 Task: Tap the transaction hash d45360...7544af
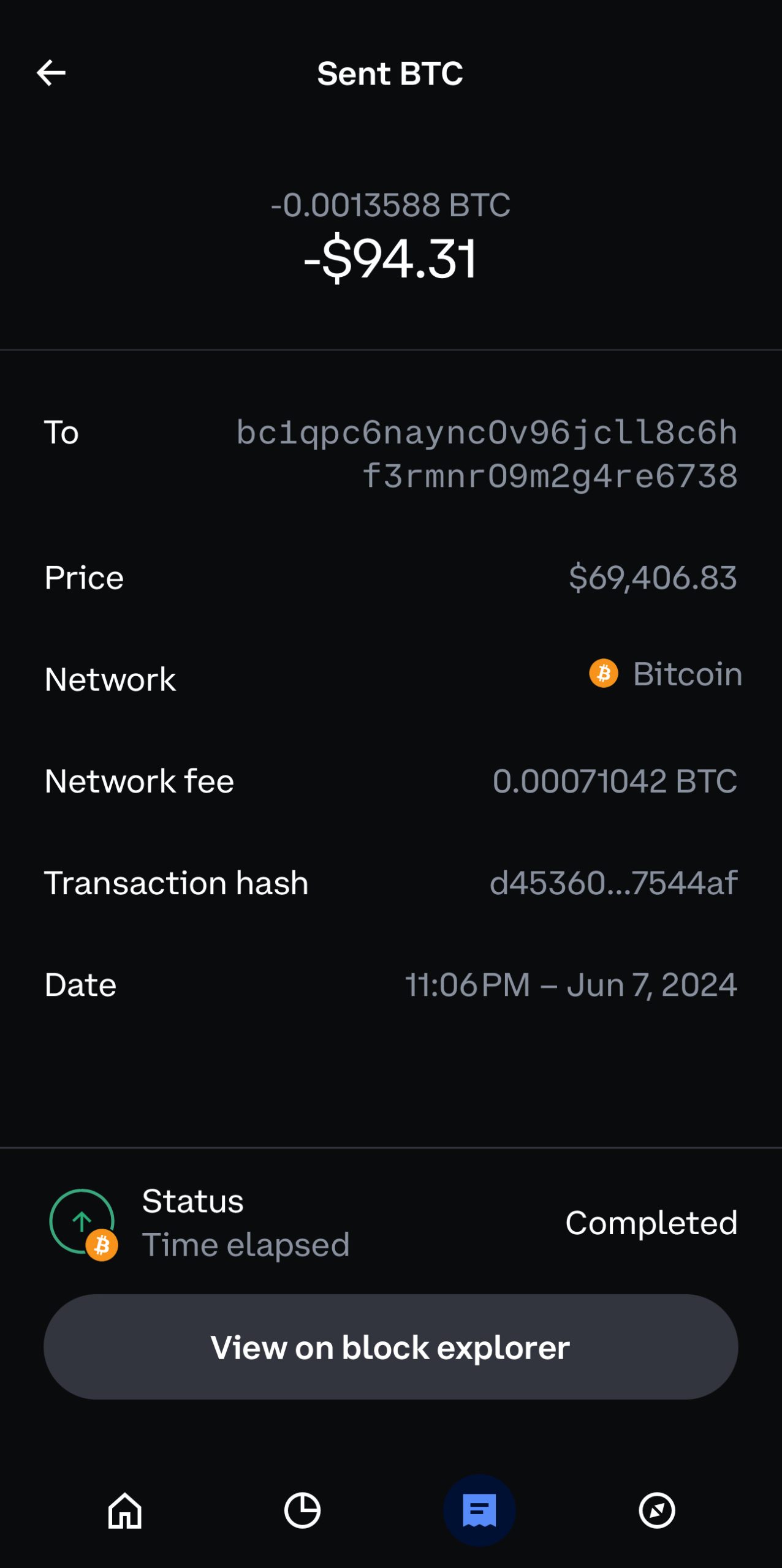click(x=613, y=883)
